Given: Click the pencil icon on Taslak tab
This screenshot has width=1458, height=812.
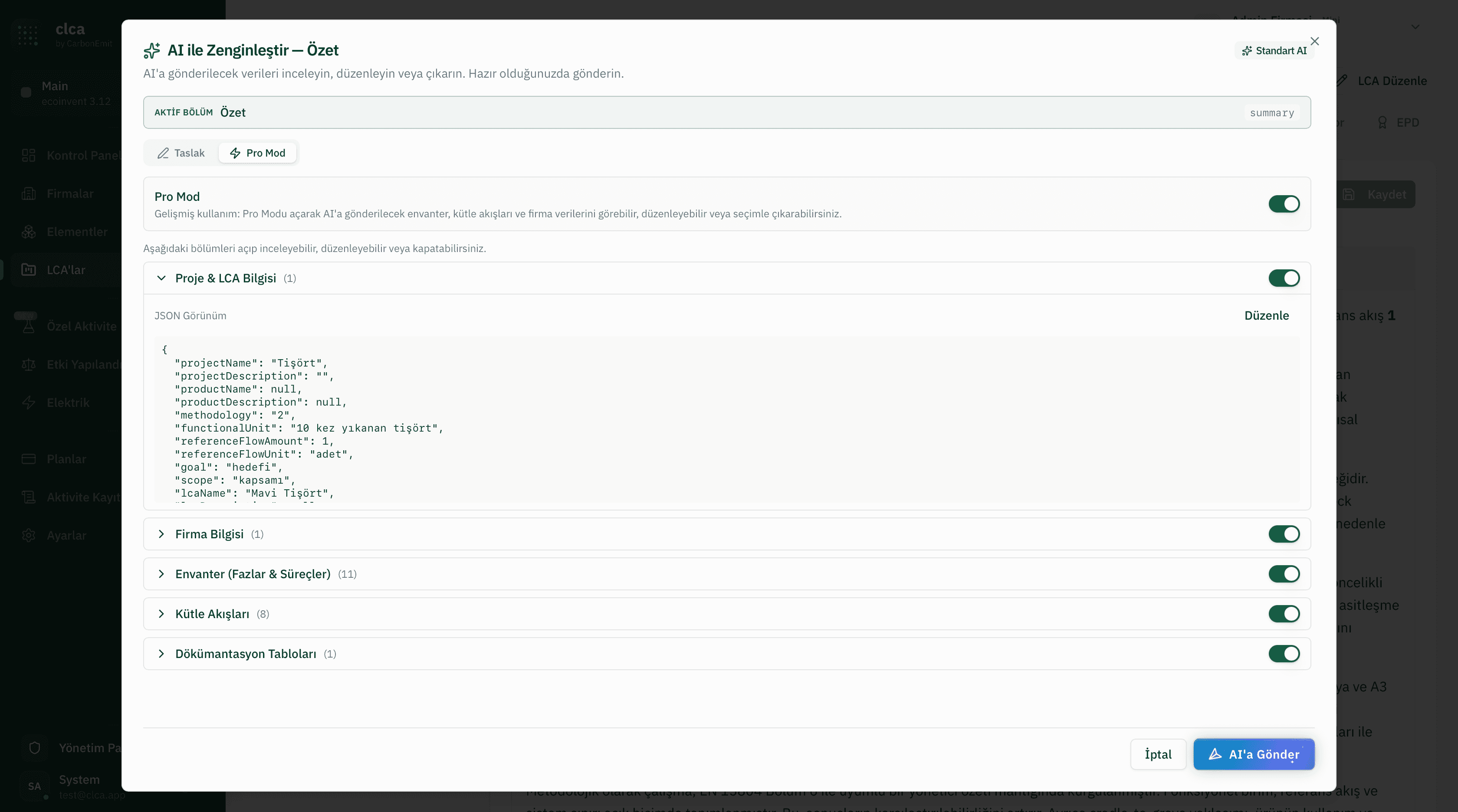Looking at the screenshot, I should 163,153.
